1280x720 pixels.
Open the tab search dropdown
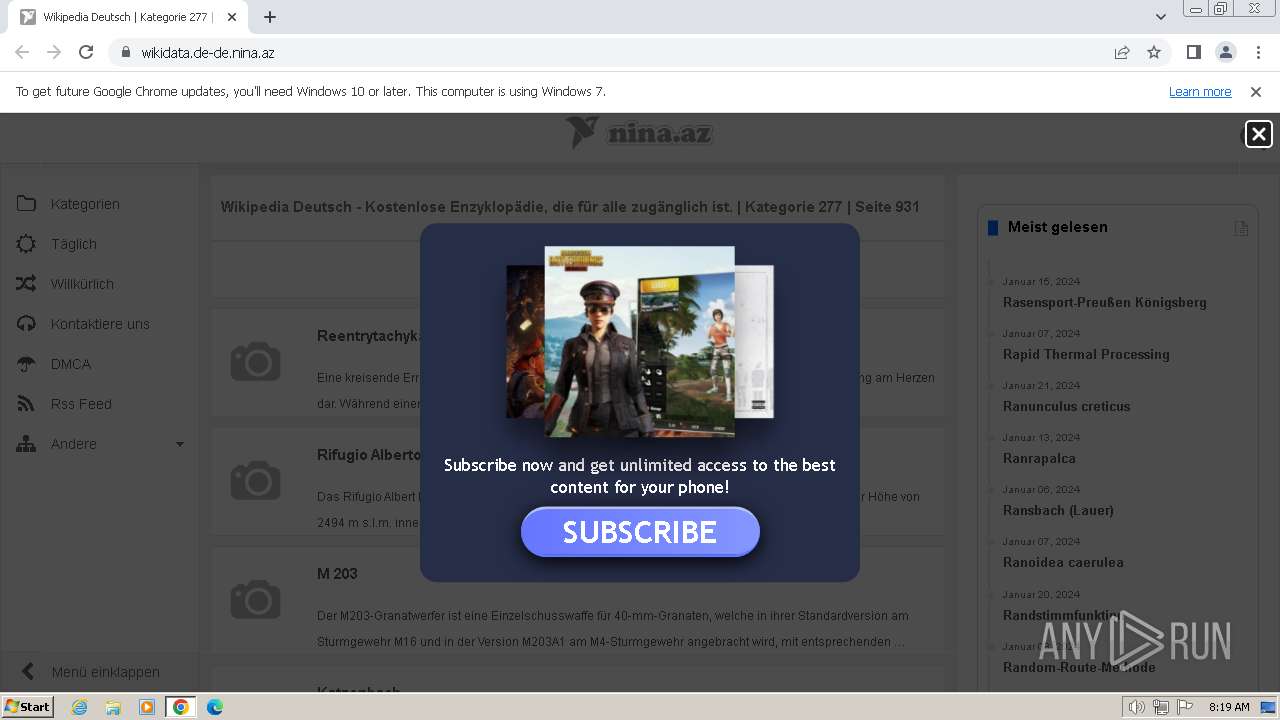point(1160,17)
